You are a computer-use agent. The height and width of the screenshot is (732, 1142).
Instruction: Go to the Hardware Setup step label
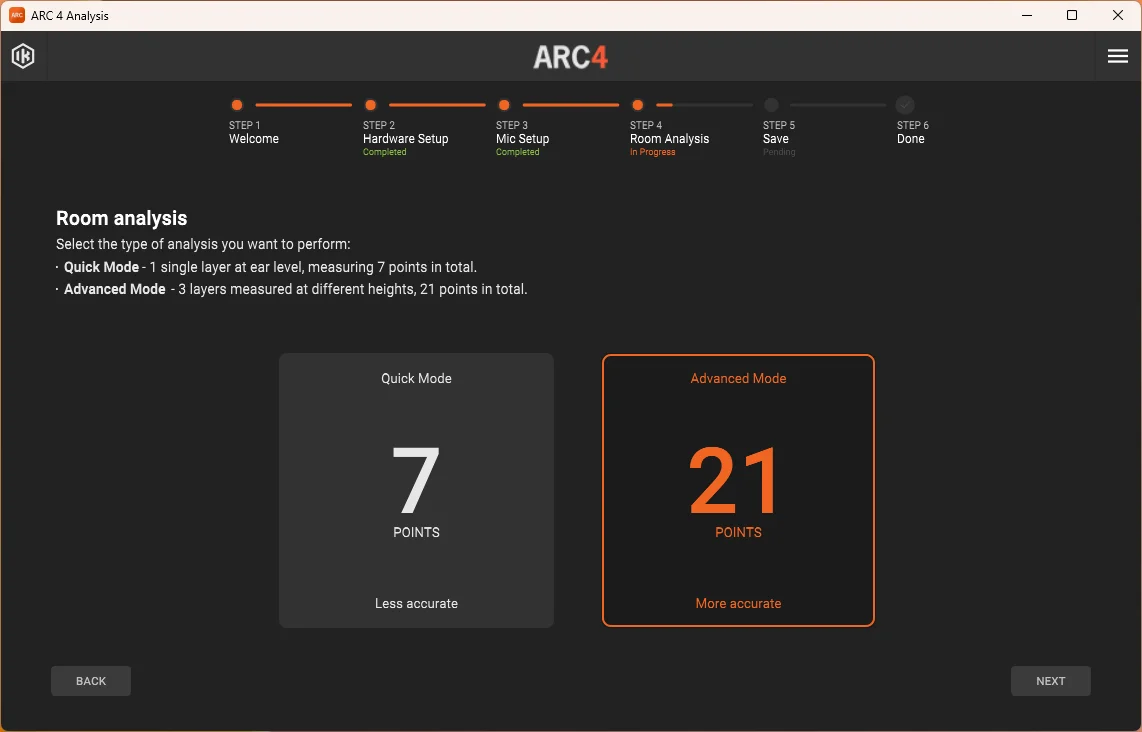tap(406, 138)
